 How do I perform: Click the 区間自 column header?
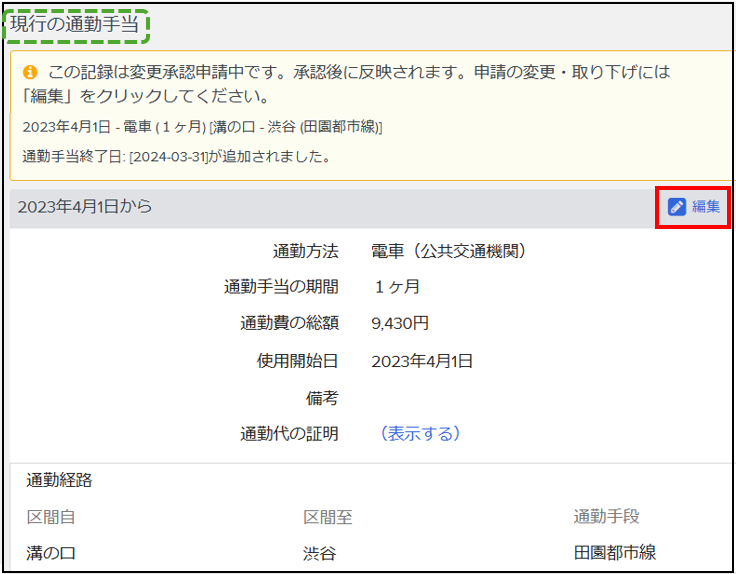(50, 517)
